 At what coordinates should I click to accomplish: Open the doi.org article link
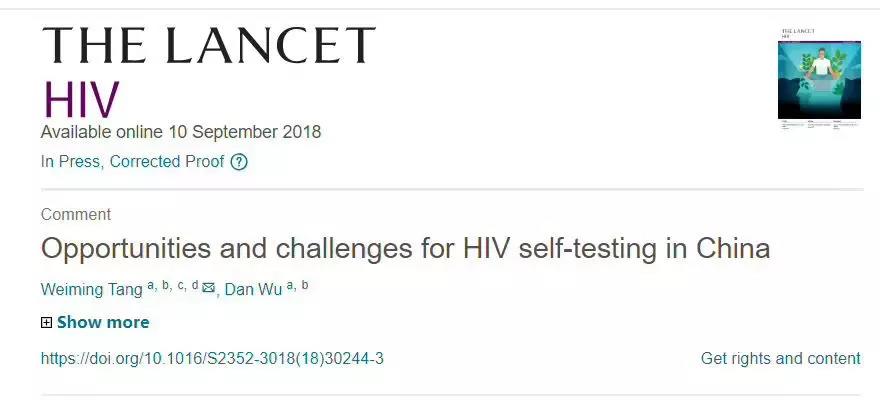212,358
